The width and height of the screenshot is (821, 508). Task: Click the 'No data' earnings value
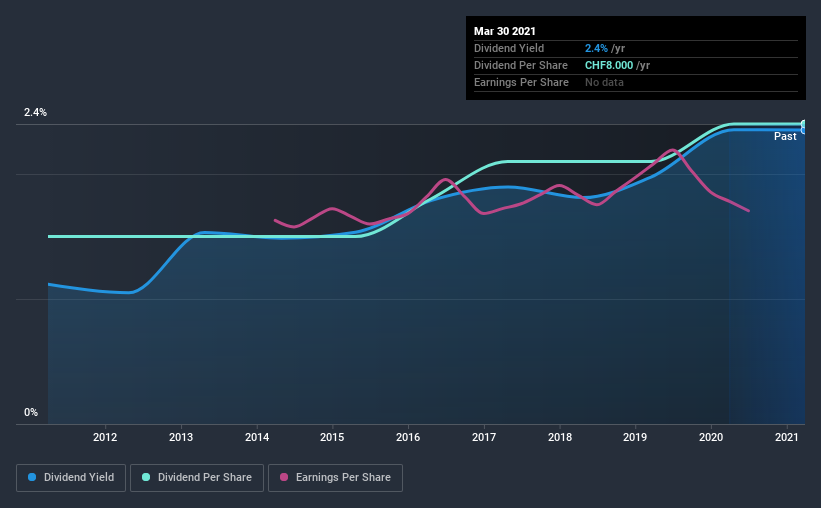pos(604,82)
